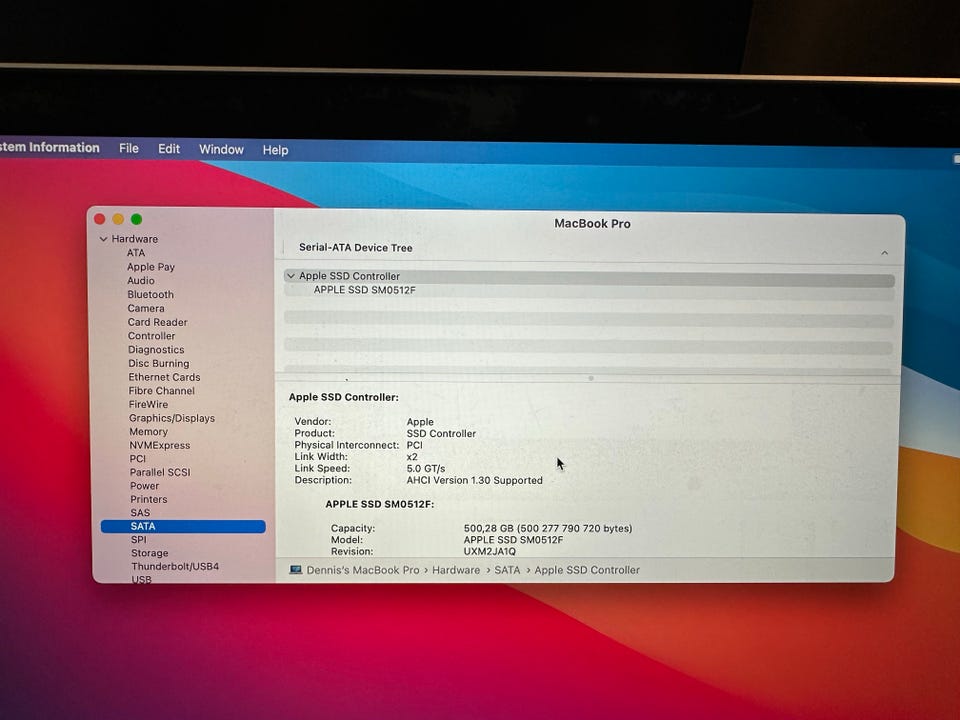Screen dimensions: 960x720
Task: Collapse the Apple SSD Controller tree row
Action: click(291, 276)
